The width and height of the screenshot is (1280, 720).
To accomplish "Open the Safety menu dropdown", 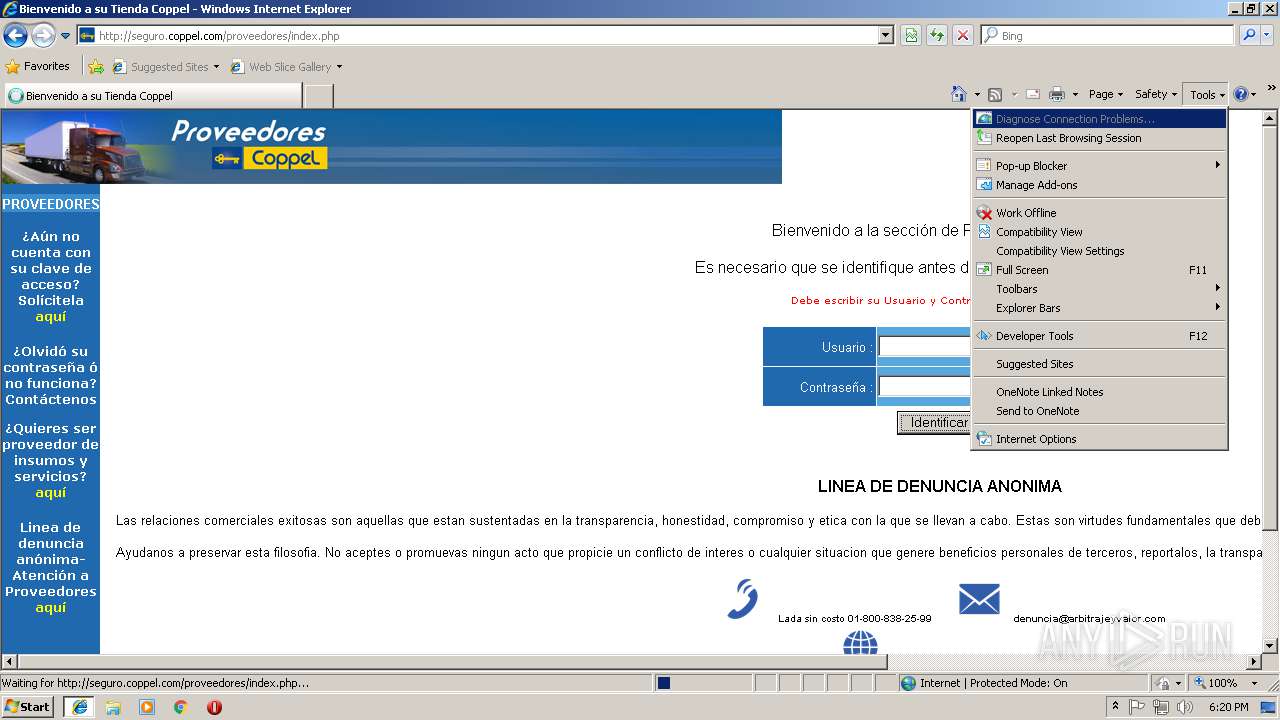I will click(x=1156, y=94).
